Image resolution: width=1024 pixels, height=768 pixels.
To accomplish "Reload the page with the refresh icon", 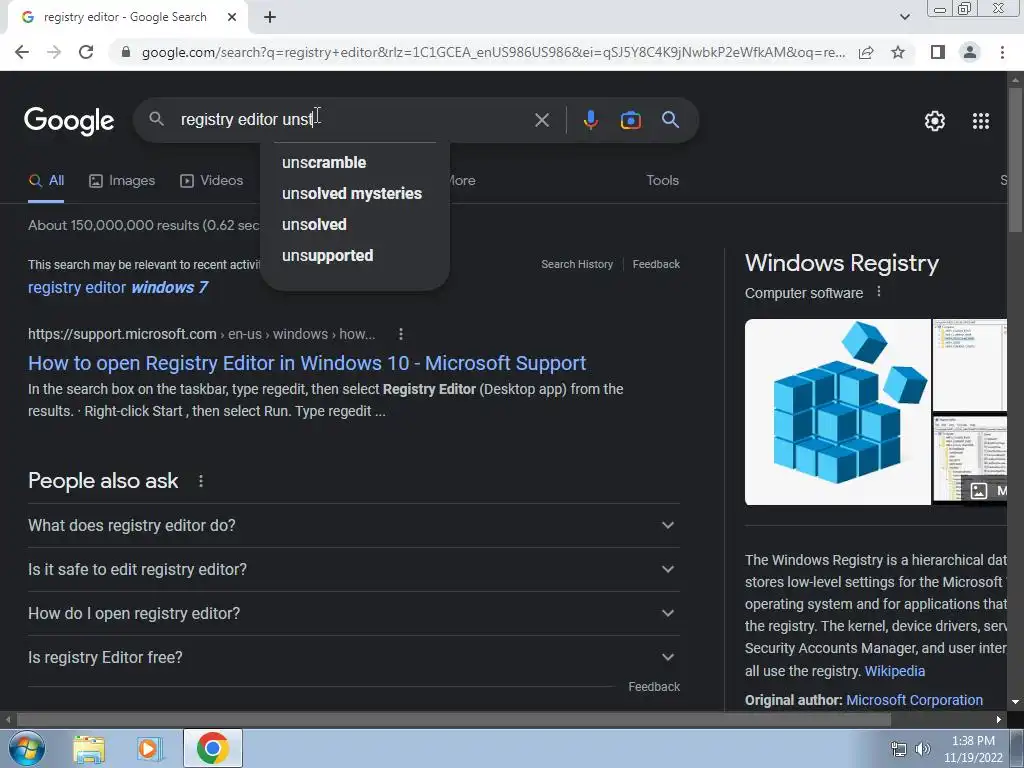I will pos(86,52).
